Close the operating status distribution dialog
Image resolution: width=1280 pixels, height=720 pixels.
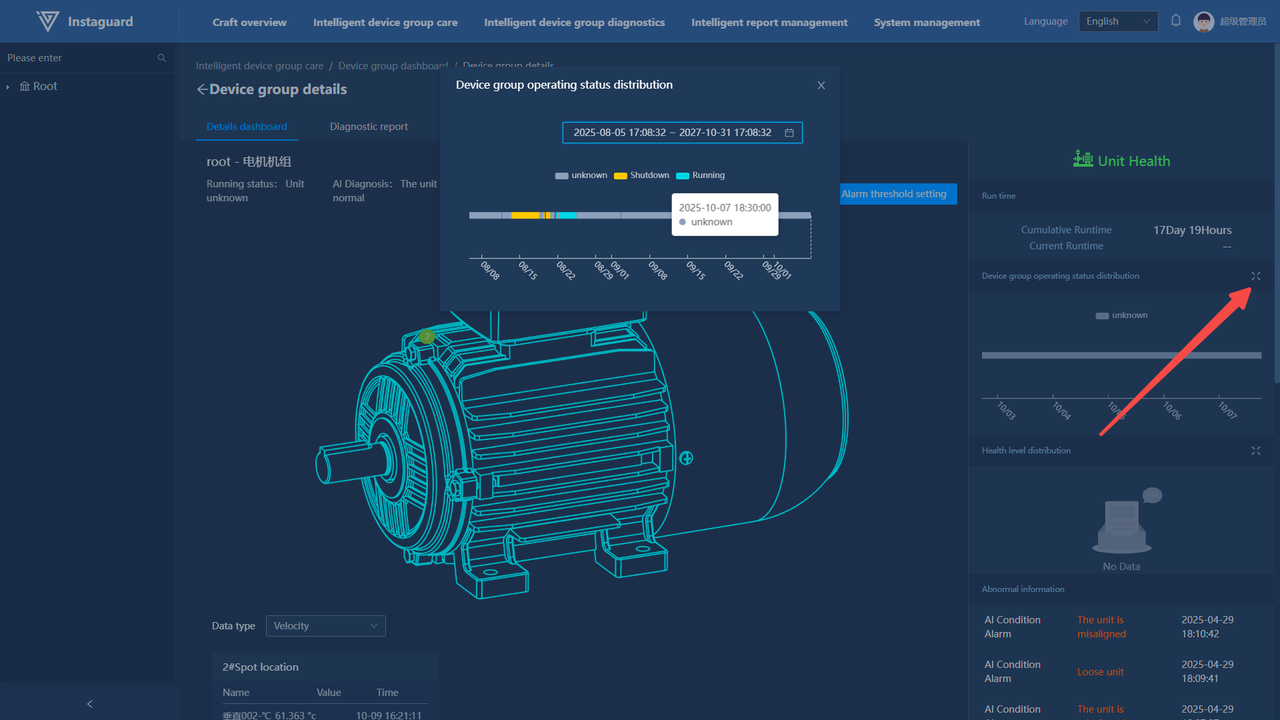(821, 86)
